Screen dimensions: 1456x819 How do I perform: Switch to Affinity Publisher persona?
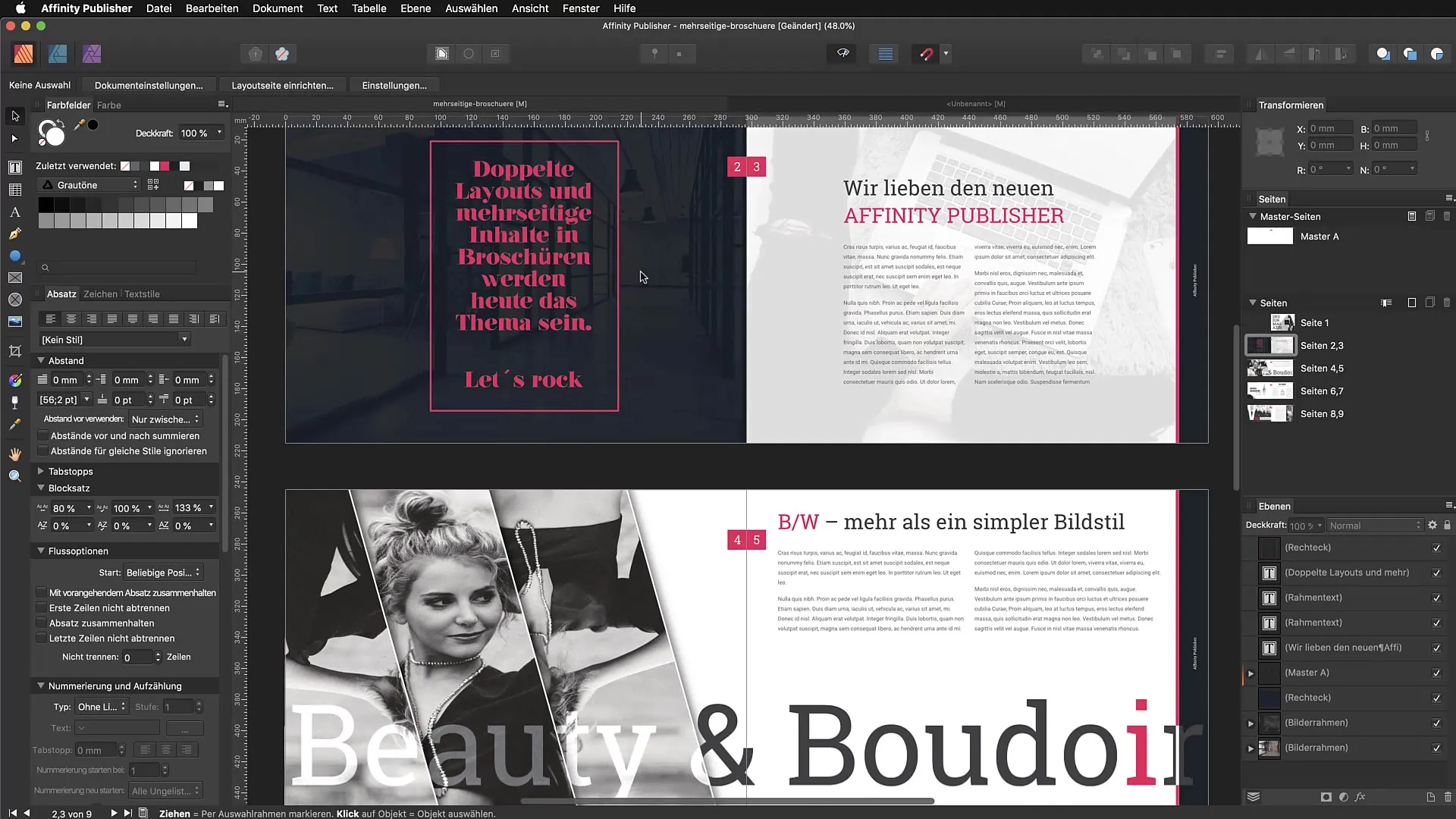coord(24,54)
